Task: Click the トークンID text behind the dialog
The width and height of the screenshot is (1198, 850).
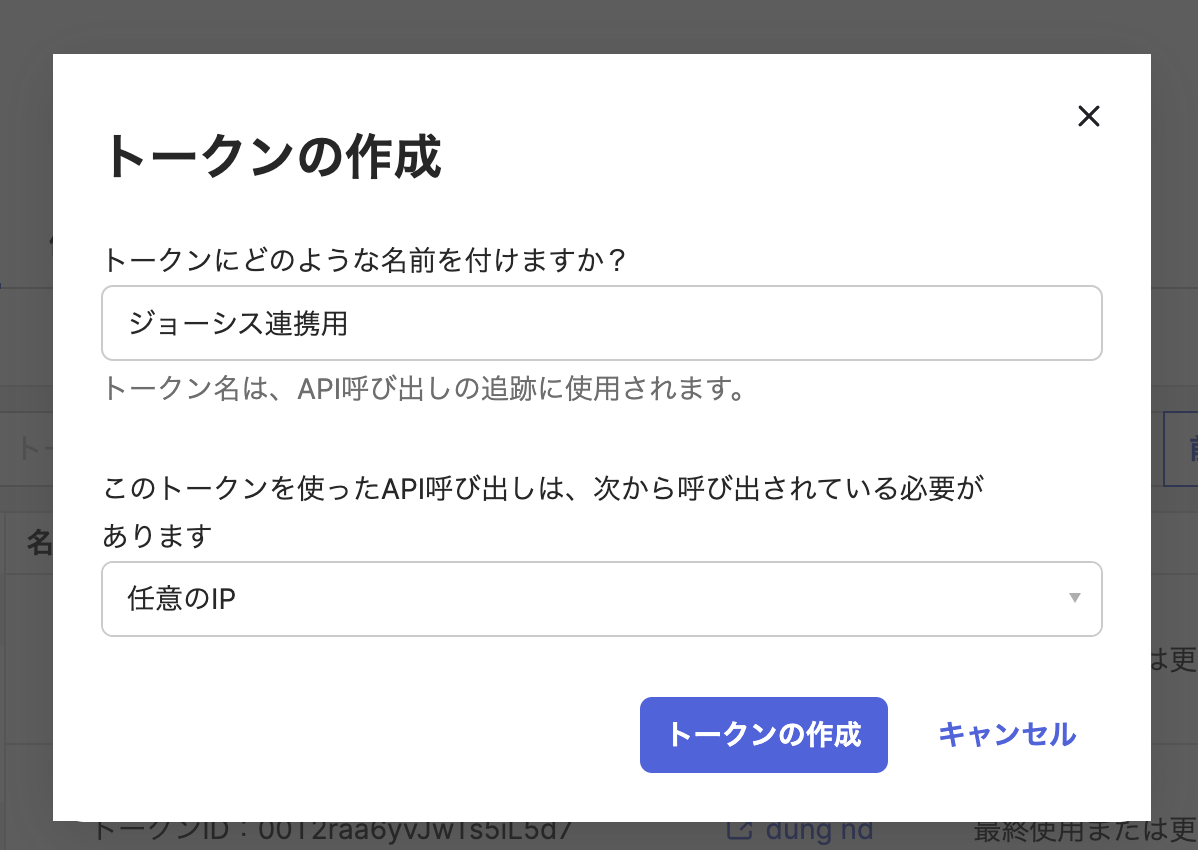Action: pyautogui.click(x=330, y=832)
